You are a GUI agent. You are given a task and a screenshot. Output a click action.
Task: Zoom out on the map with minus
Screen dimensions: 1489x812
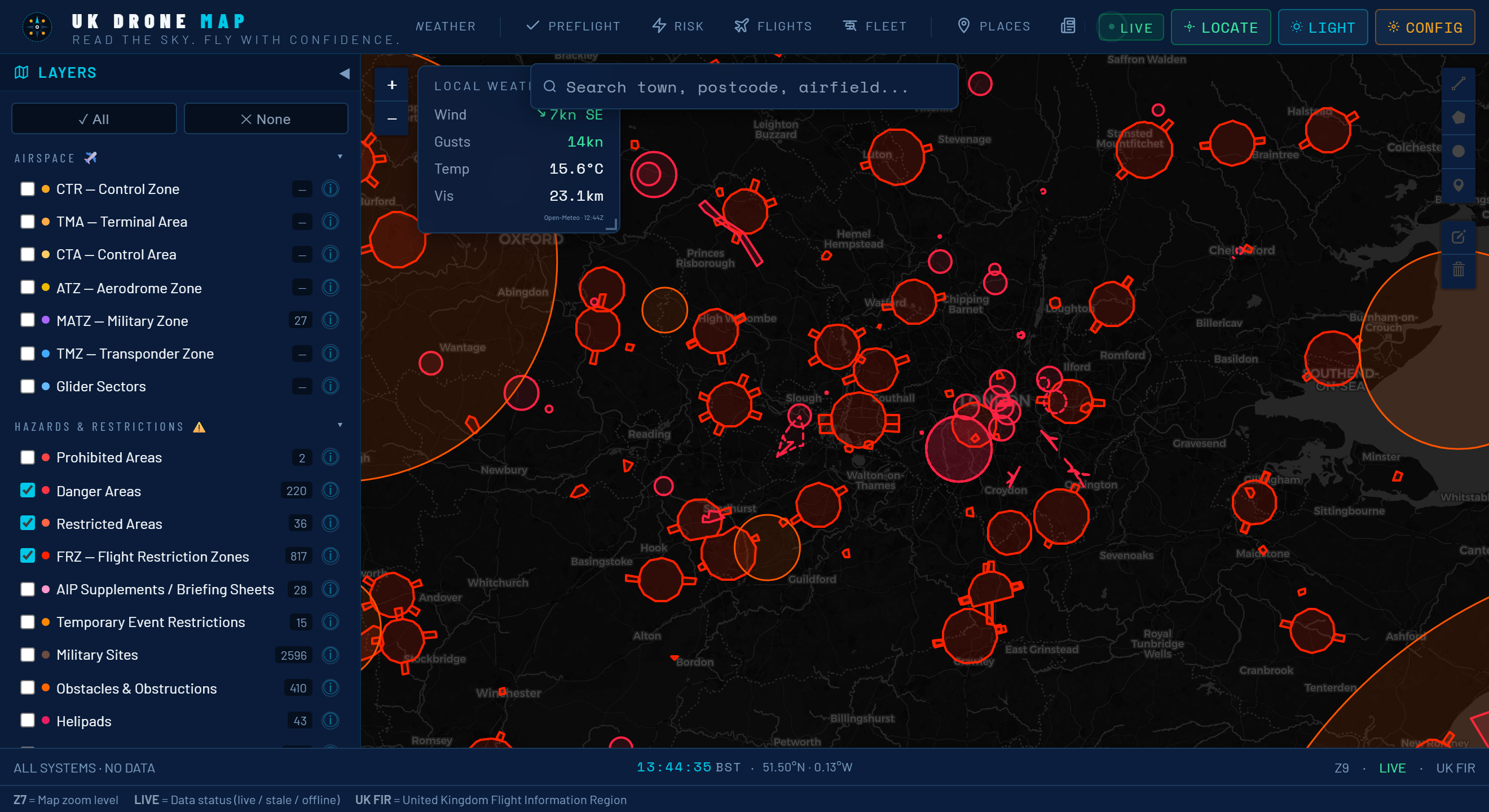[392, 118]
